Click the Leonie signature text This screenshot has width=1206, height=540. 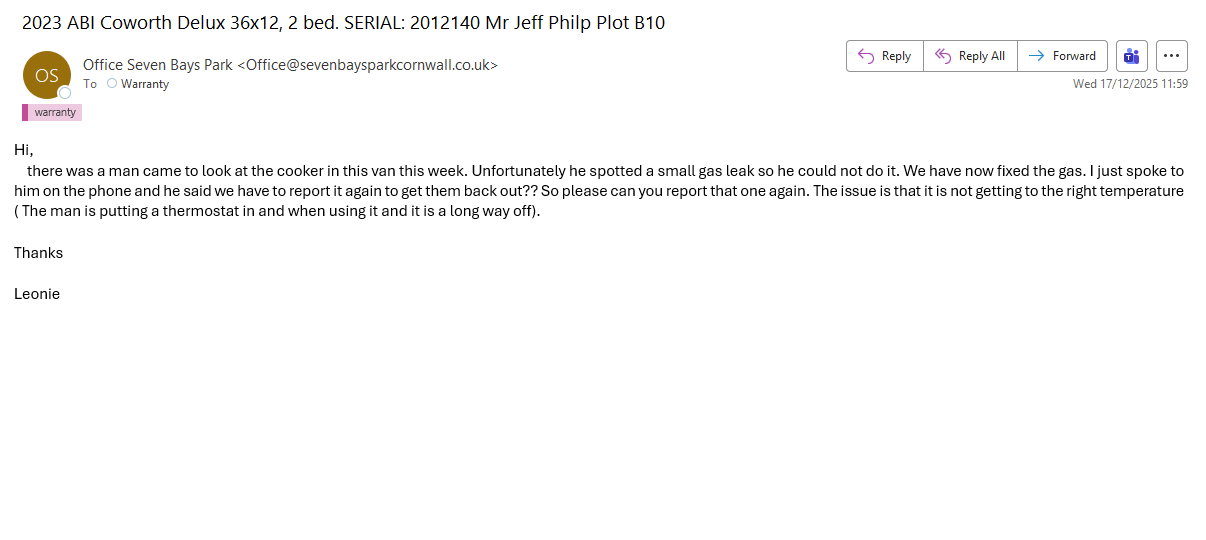pyautogui.click(x=37, y=294)
